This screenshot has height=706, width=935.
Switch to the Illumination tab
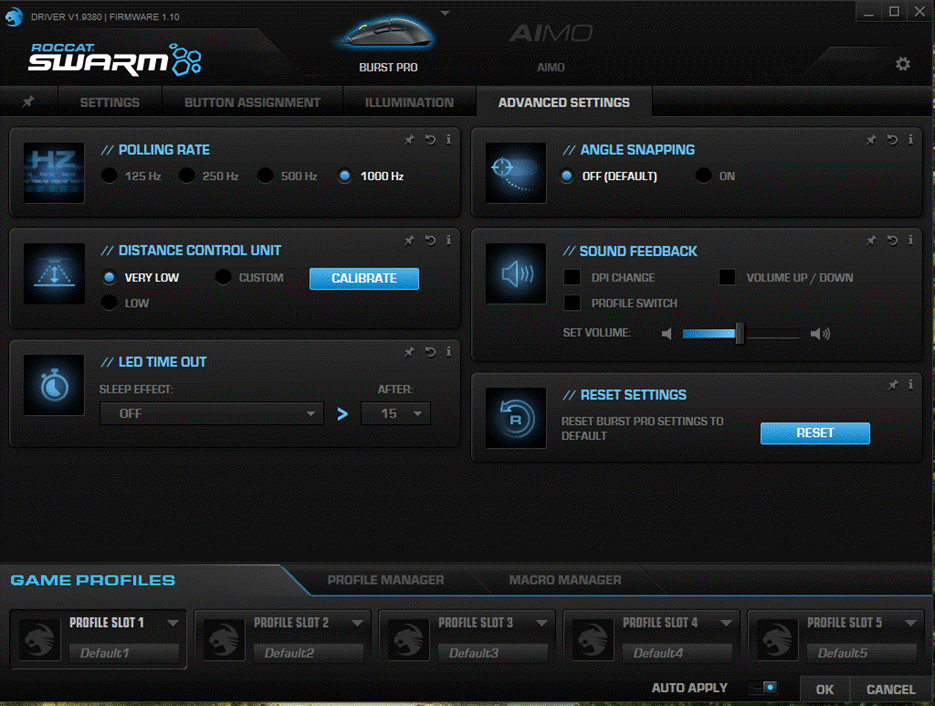409,102
